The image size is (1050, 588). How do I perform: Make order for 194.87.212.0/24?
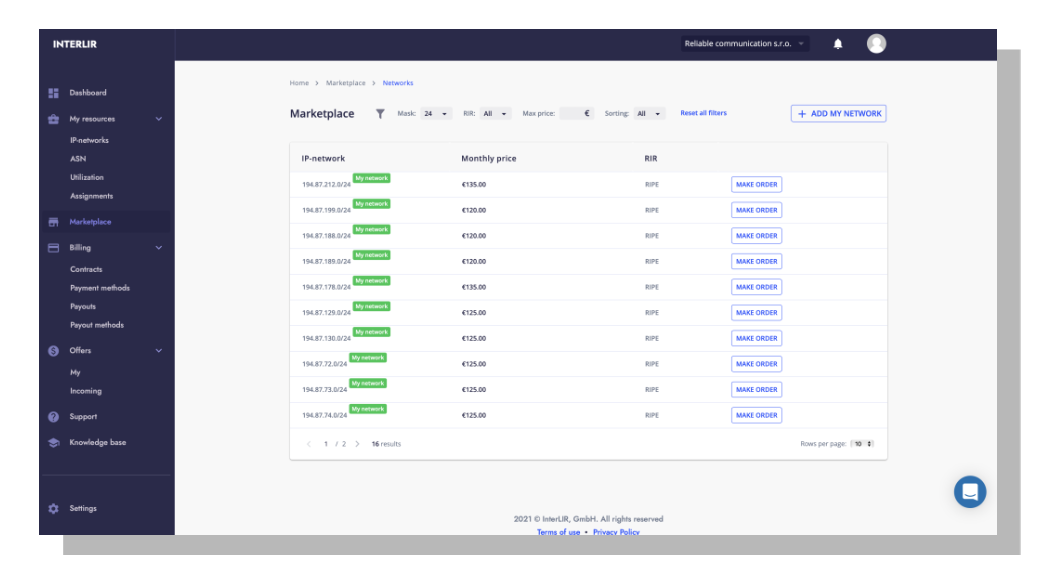coord(757,185)
